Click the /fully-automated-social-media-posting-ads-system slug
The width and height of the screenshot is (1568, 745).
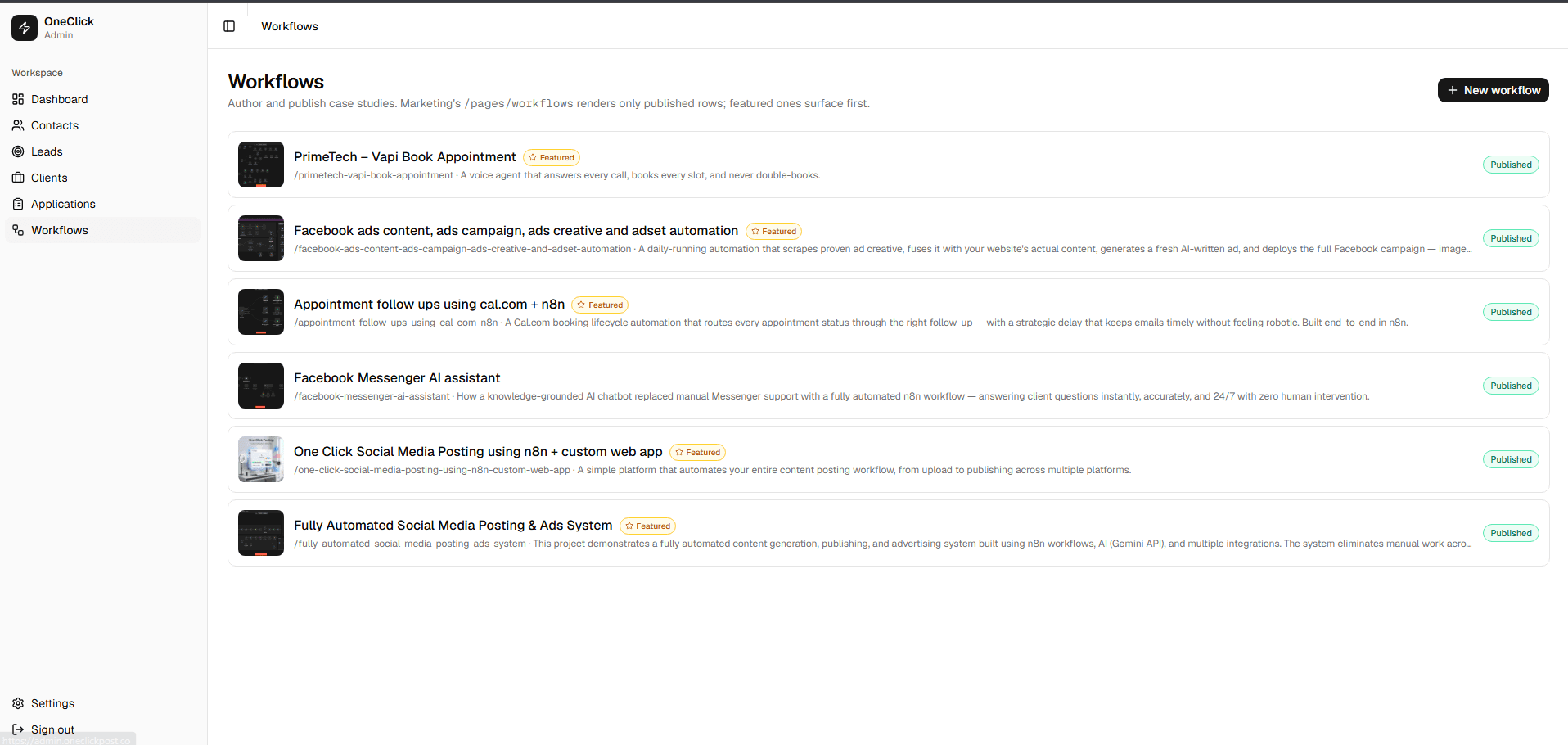[410, 544]
